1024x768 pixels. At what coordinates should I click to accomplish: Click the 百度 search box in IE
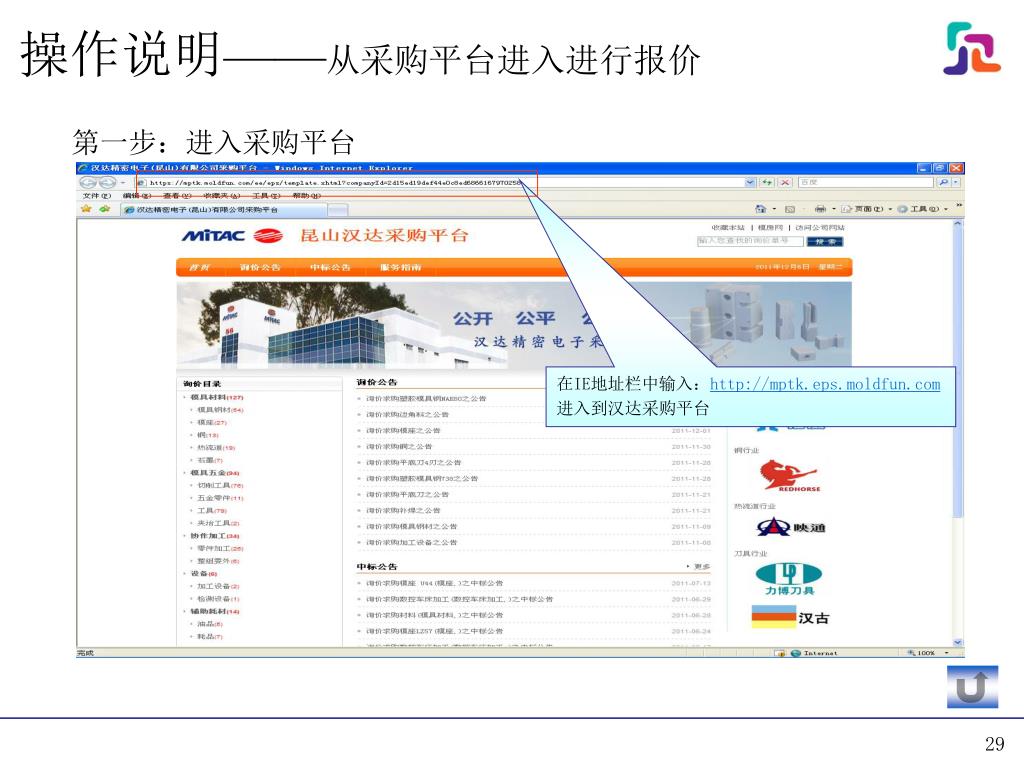[866, 182]
